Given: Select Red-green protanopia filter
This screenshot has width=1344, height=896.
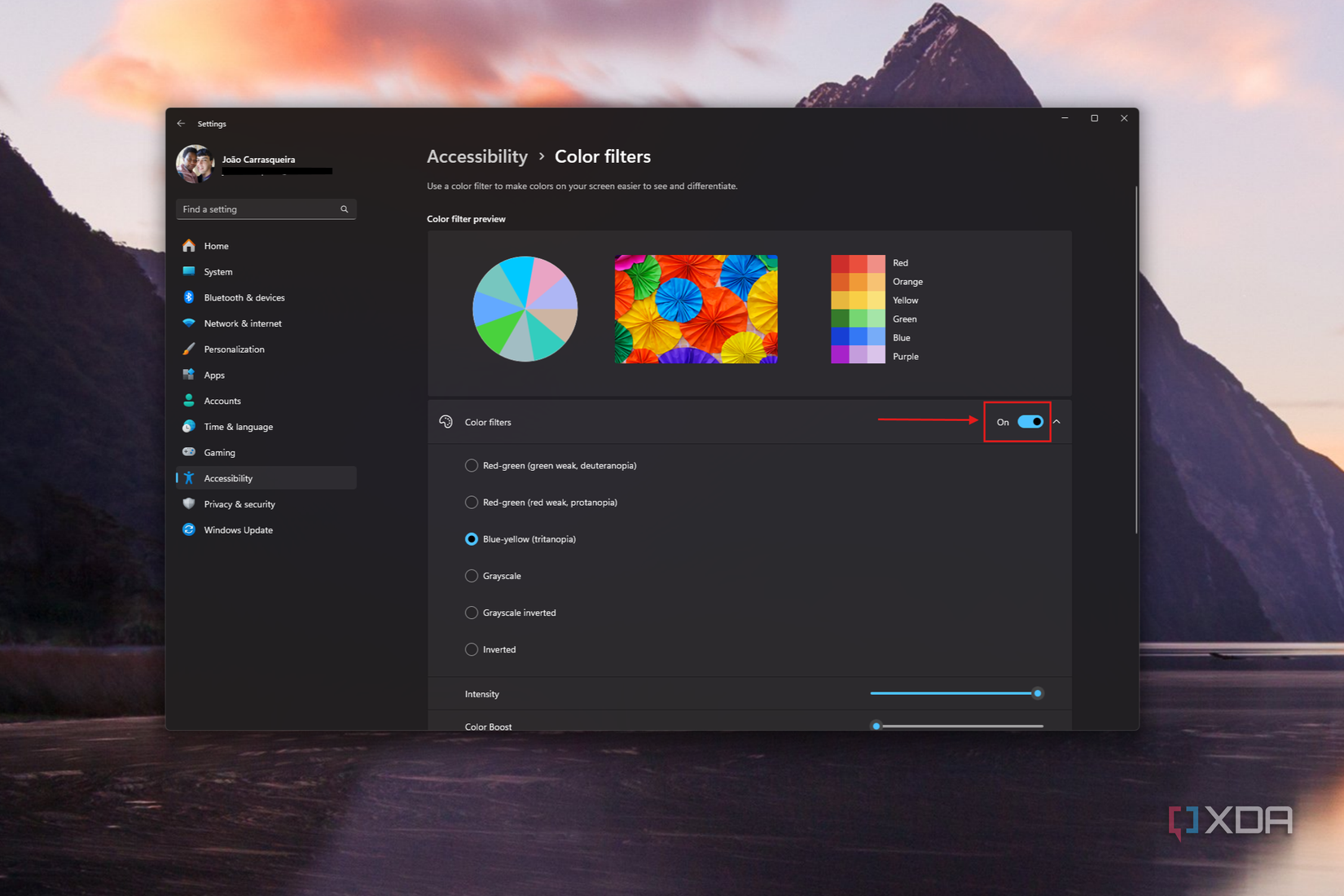Looking at the screenshot, I should (x=472, y=502).
